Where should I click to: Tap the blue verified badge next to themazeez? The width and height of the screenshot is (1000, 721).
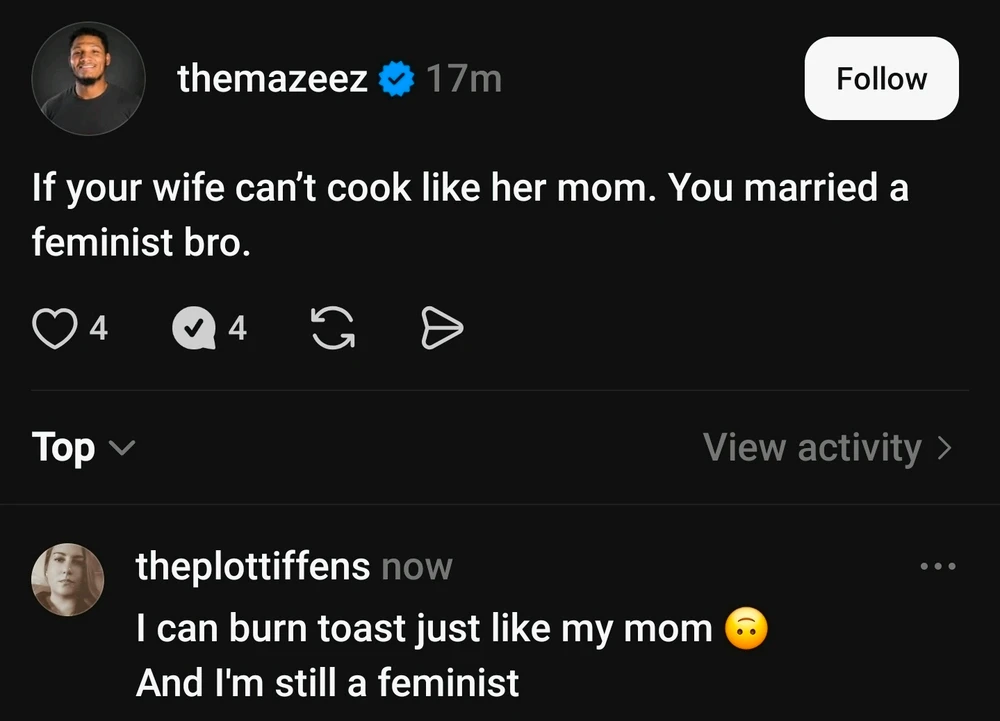pos(397,78)
